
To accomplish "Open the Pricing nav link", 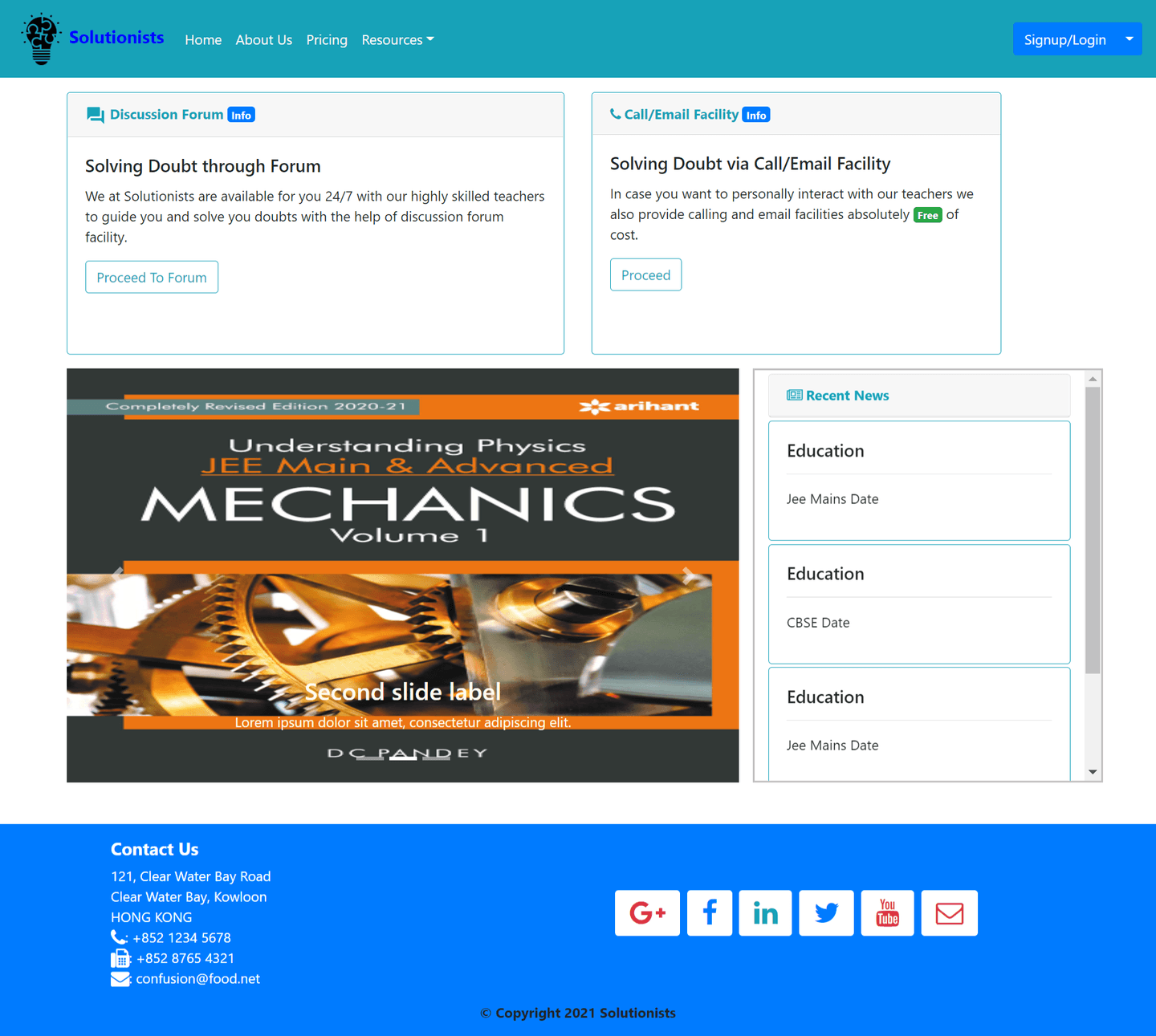I will [x=327, y=39].
